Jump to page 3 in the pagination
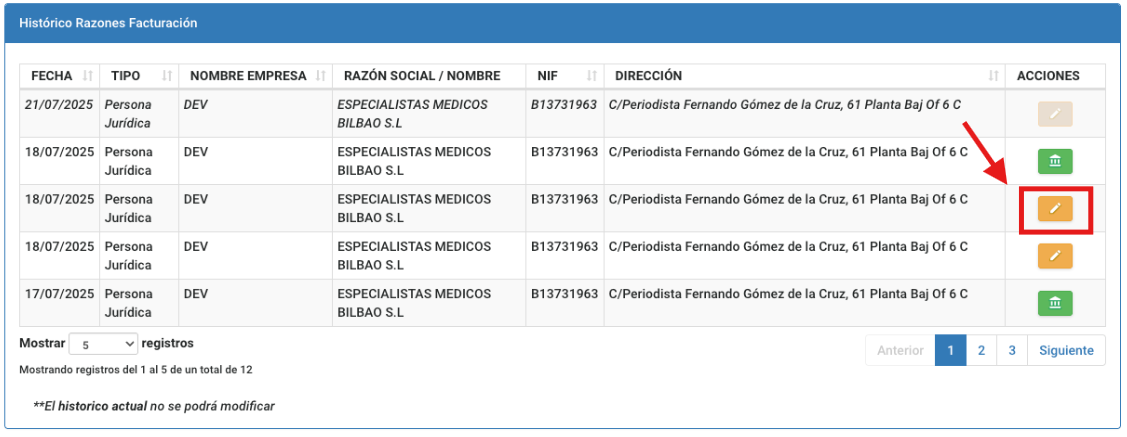 point(1012,351)
